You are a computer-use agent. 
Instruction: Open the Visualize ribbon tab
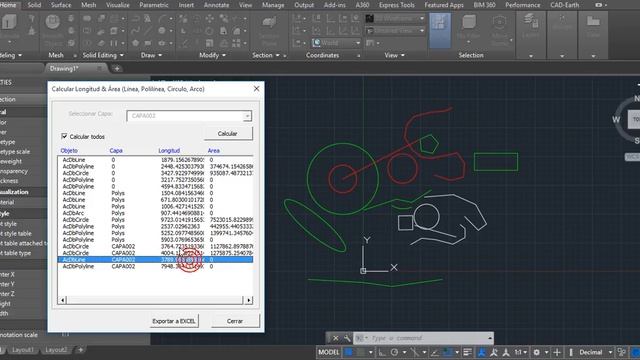pos(118,5)
